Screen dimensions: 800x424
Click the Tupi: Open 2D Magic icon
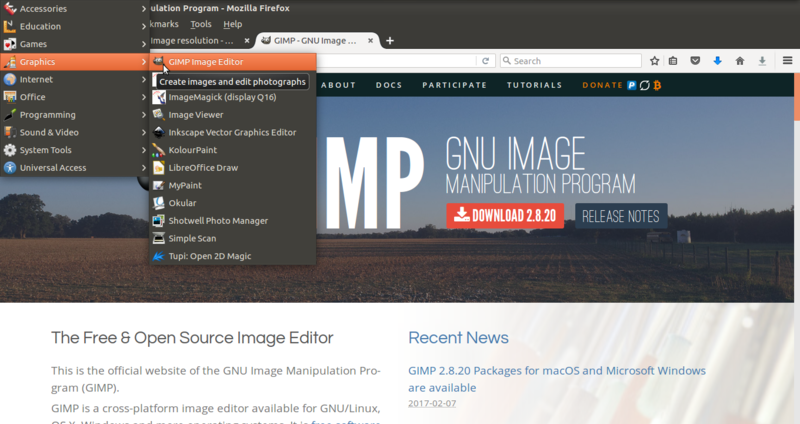159,256
